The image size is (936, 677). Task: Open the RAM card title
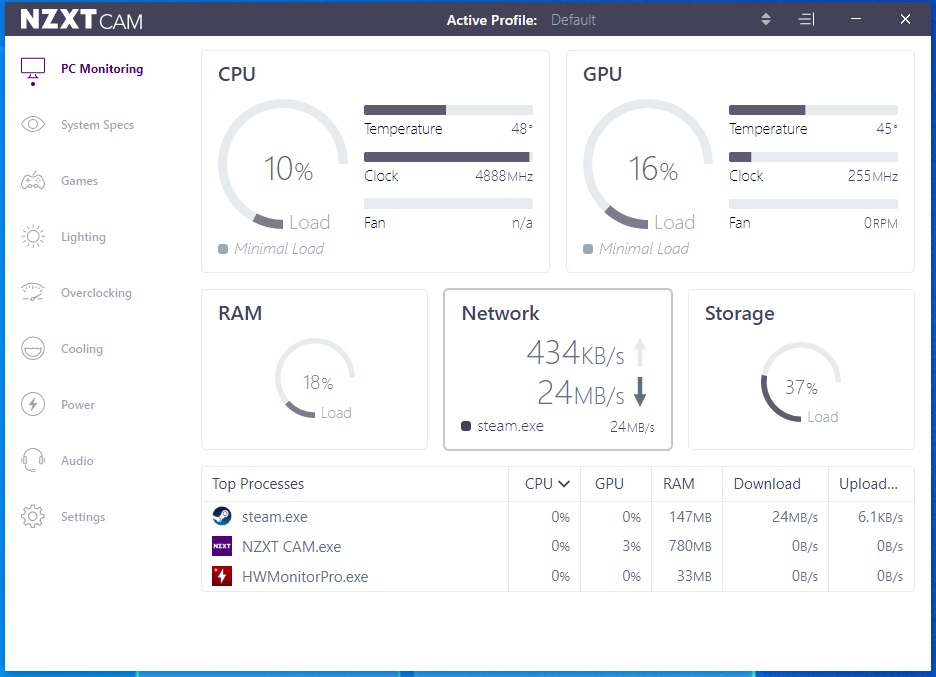click(x=240, y=313)
